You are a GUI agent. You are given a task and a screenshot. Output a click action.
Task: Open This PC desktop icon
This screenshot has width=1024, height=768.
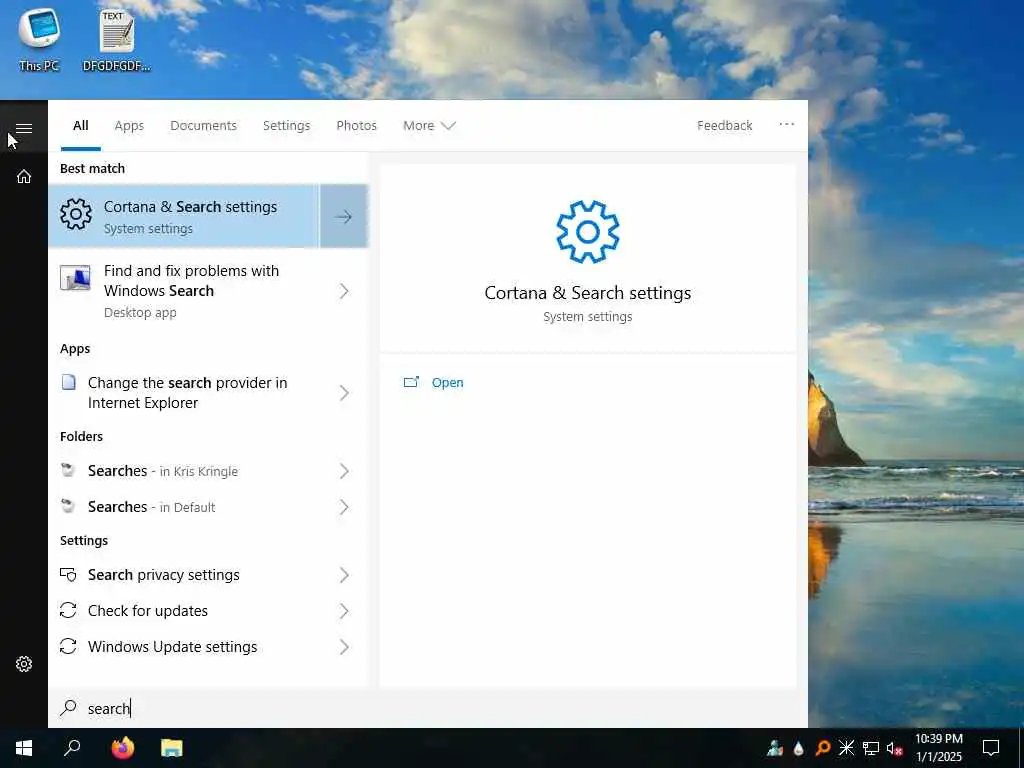[x=39, y=39]
